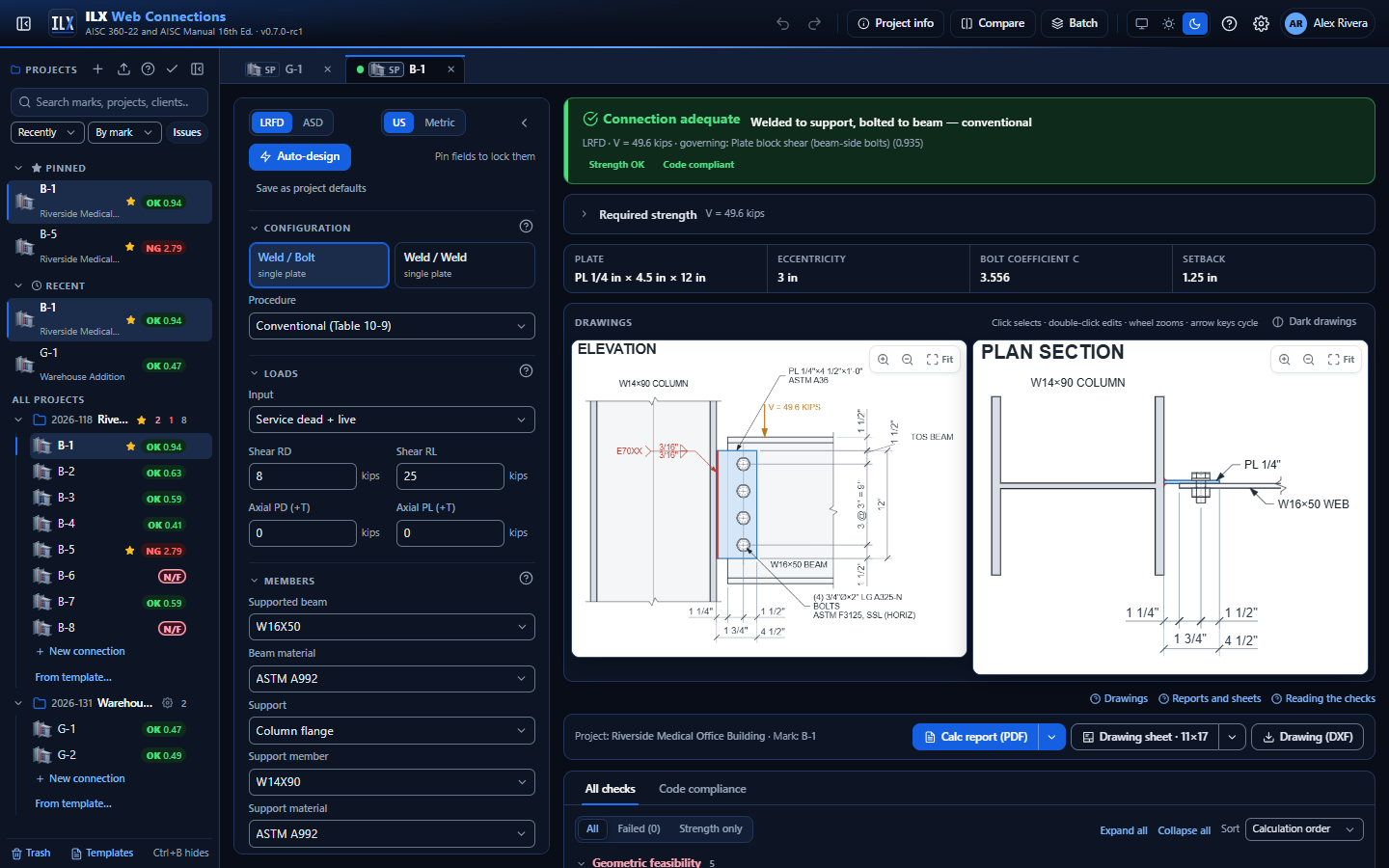Open the Input dropdown showing Service dead + live

coord(392,420)
